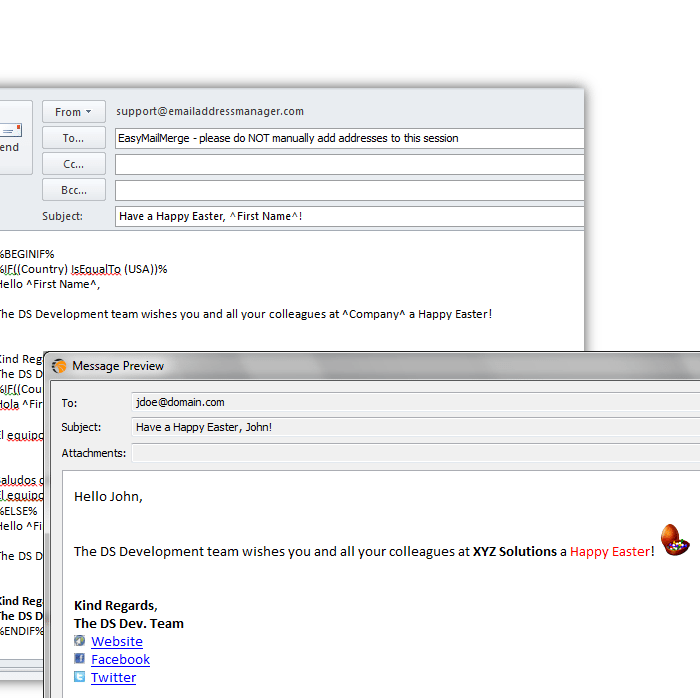Click the %BEGINIF% line in message body

[x=27, y=254]
